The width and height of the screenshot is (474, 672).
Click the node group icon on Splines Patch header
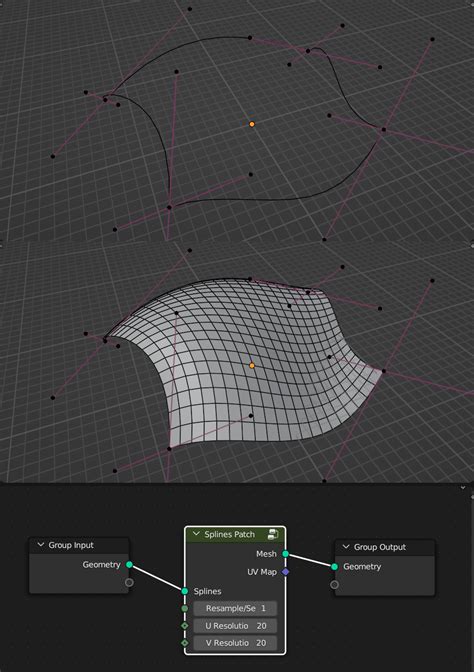click(273, 534)
